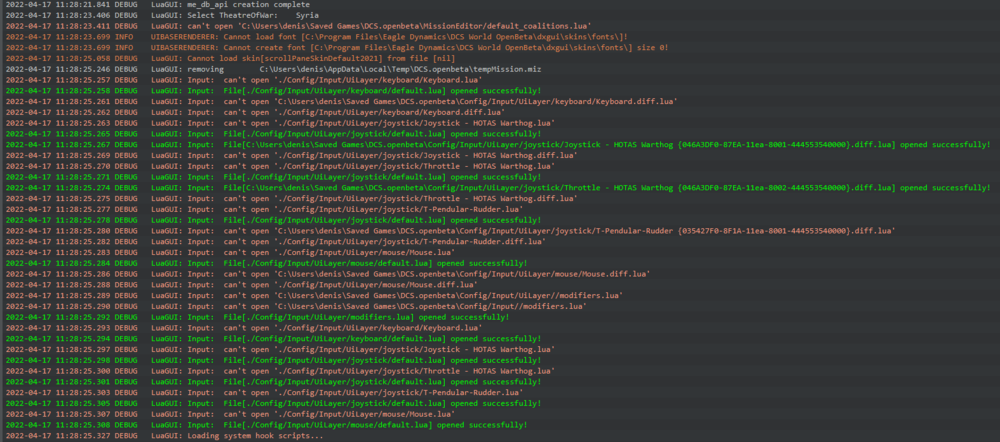
Task: Click the 'Cannot load font' UIBASERENDERER line
Action: coord(316,37)
